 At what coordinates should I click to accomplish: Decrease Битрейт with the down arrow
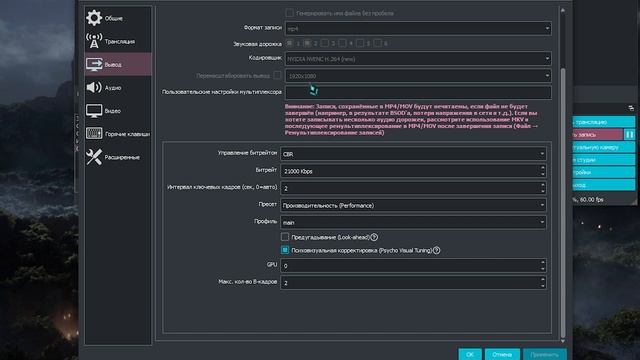tap(542, 174)
